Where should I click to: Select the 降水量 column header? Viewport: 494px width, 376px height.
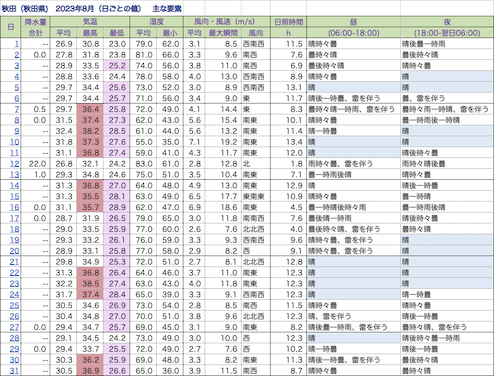pos(36,22)
